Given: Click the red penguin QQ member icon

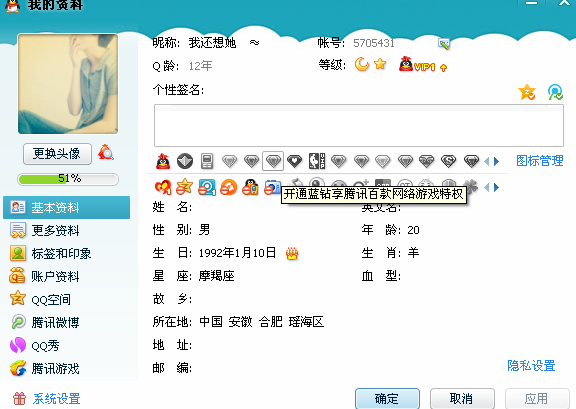Looking at the screenshot, I should pyautogui.click(x=163, y=161).
